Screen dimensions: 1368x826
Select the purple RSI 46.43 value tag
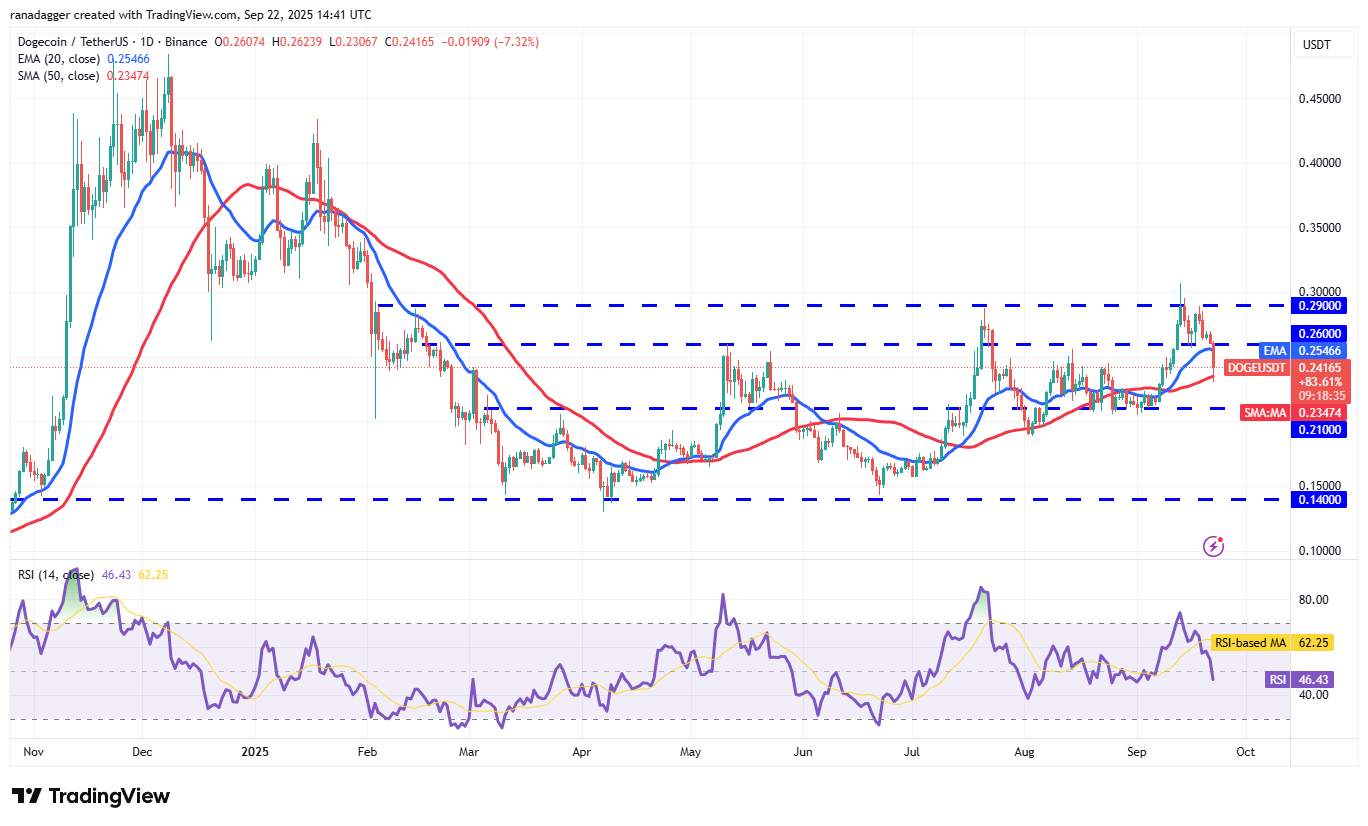point(1297,679)
